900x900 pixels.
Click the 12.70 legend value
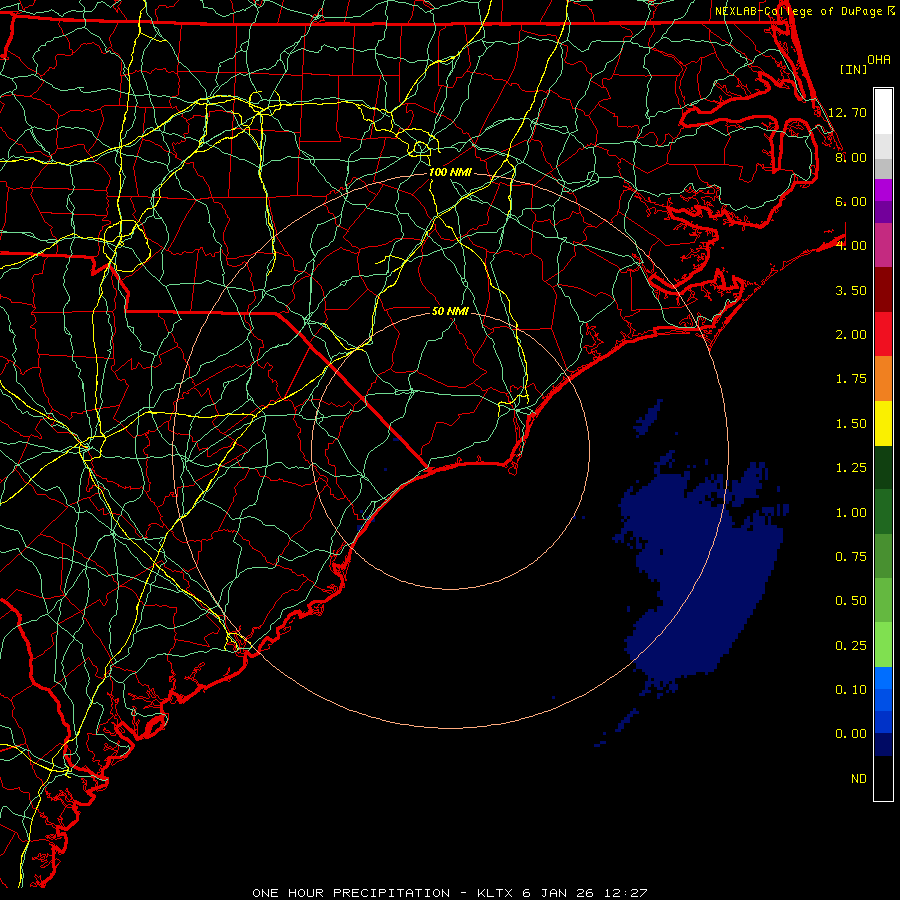pos(847,112)
